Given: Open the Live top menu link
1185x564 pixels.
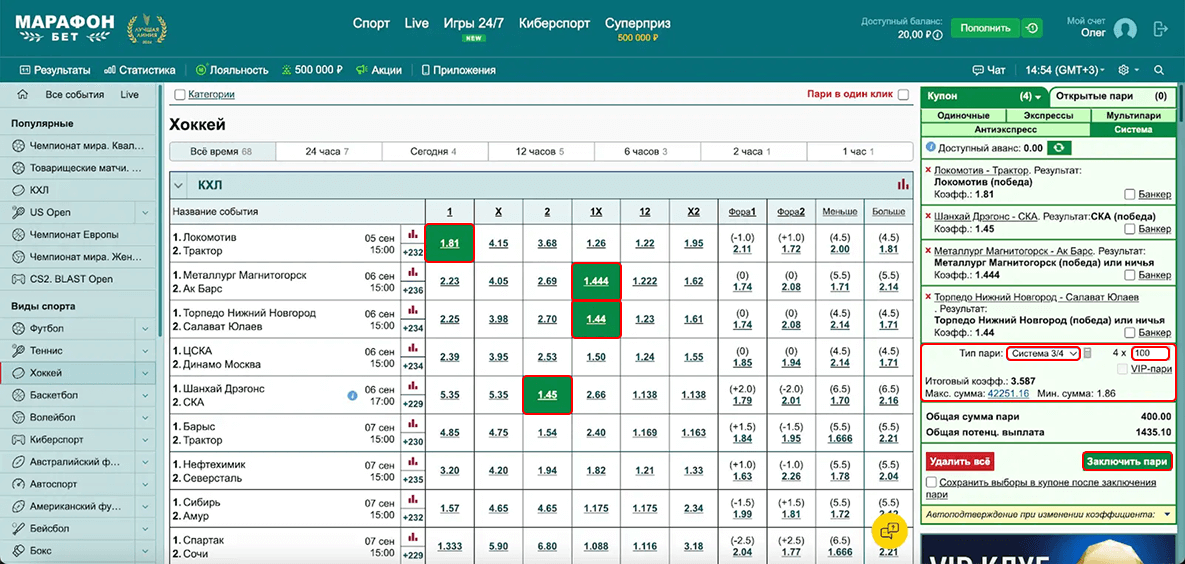Looking at the screenshot, I should pos(416,23).
